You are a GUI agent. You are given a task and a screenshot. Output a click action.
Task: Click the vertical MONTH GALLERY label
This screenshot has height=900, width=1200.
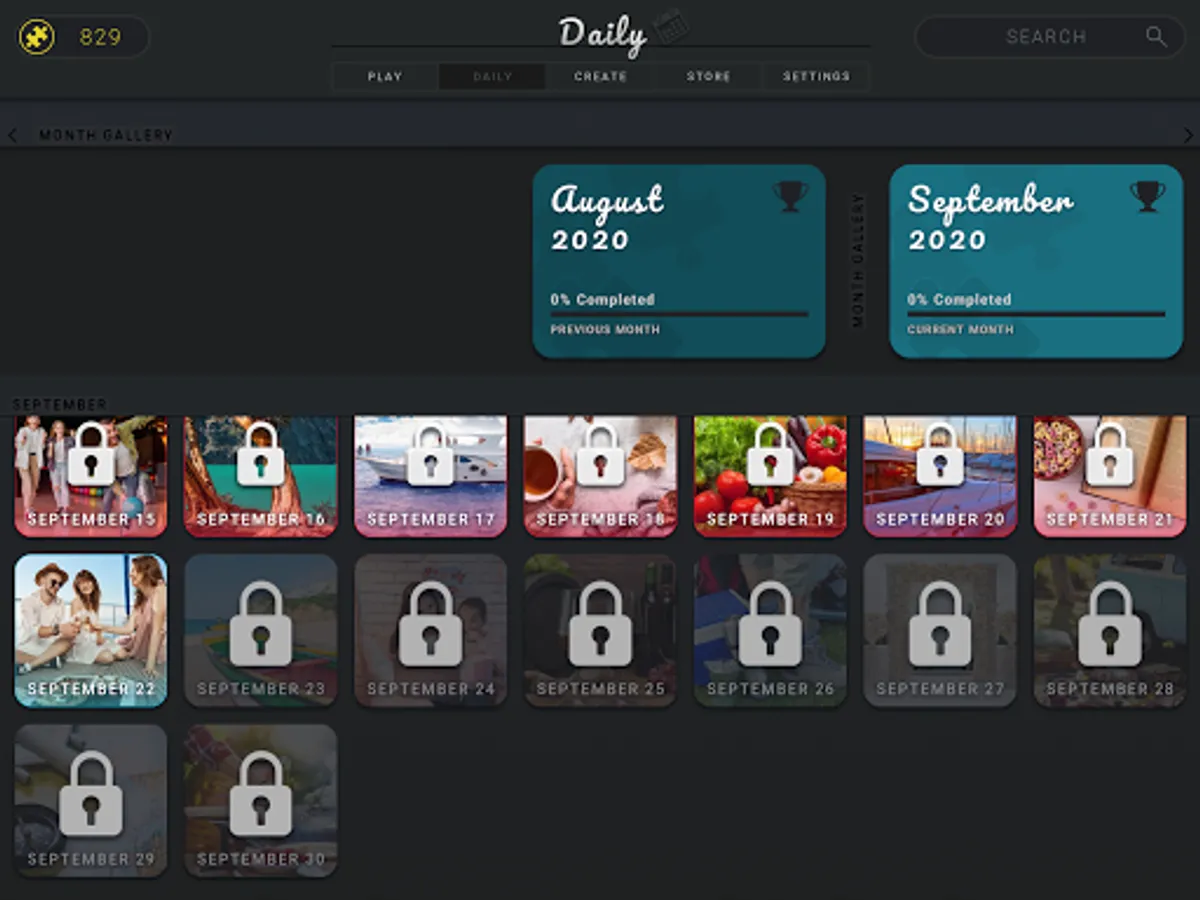click(858, 260)
